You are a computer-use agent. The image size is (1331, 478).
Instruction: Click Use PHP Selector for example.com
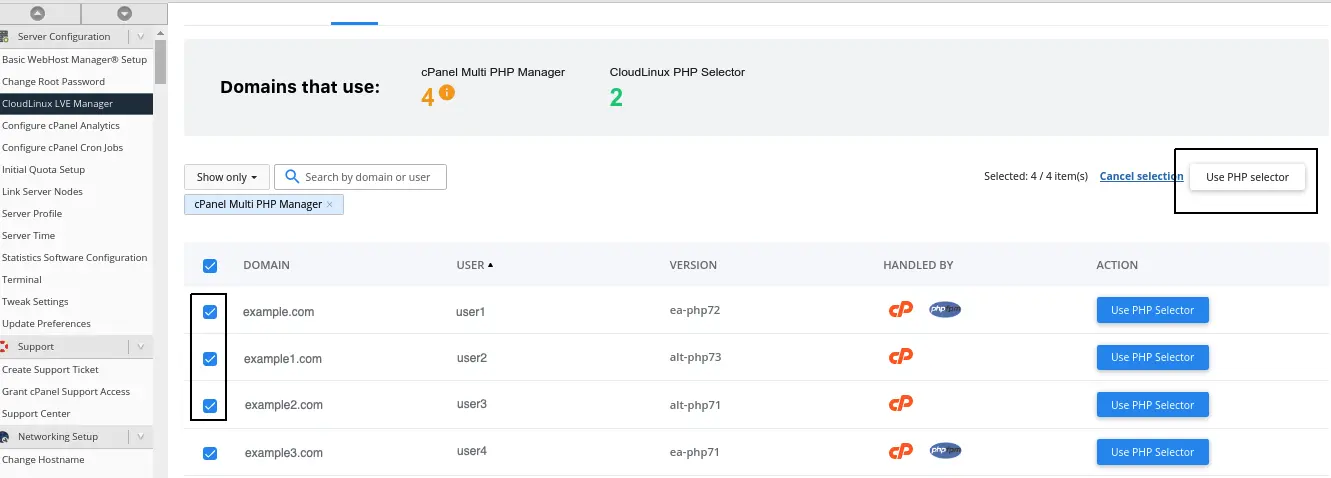click(1152, 310)
